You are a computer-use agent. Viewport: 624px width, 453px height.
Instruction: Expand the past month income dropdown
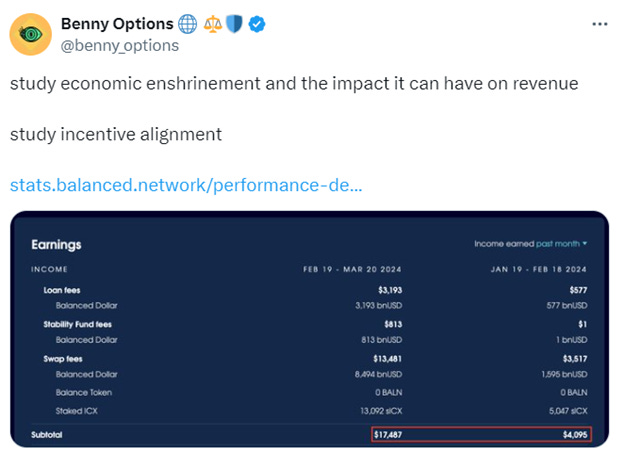tap(562, 244)
